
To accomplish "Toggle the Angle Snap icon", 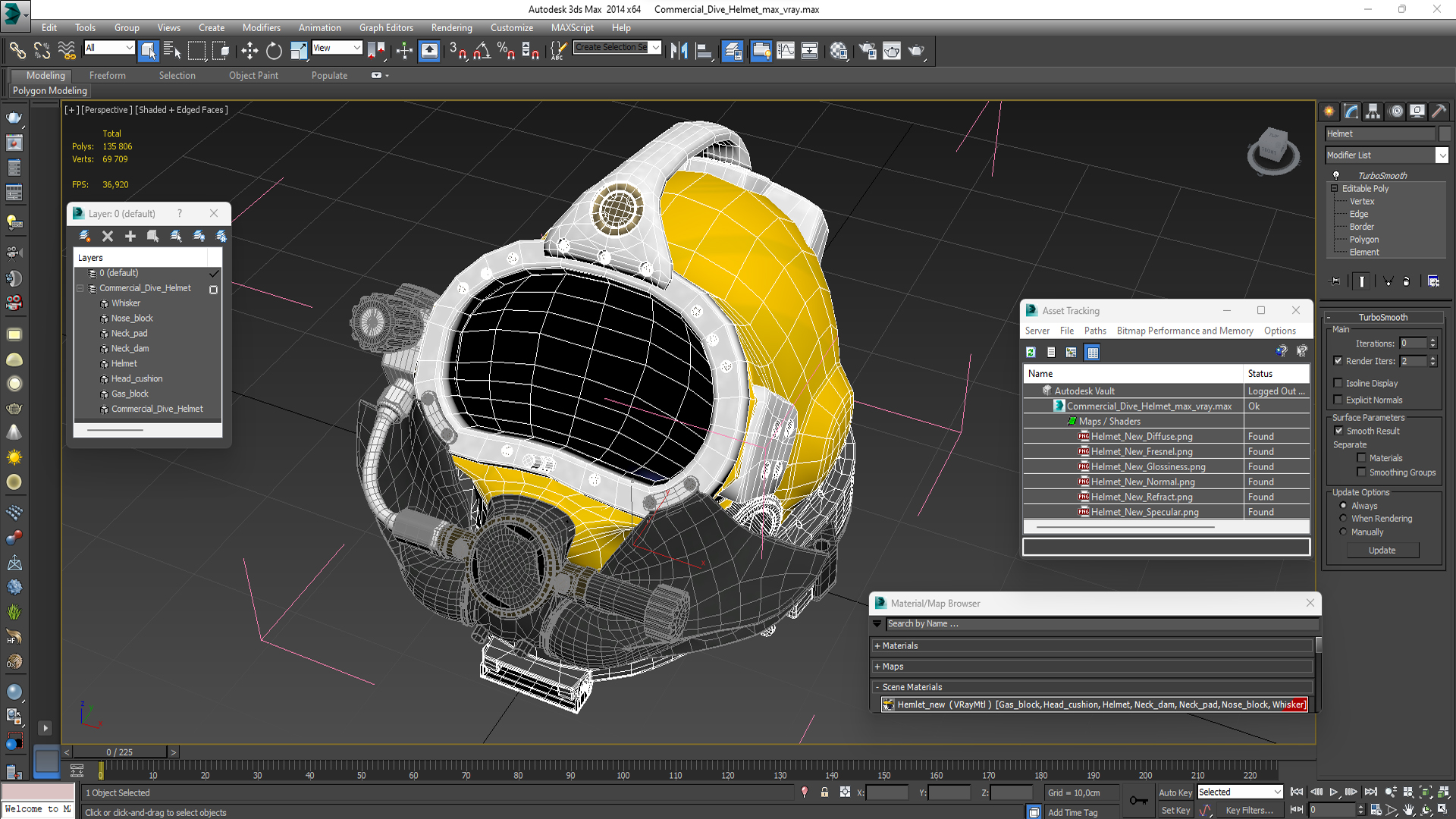I will click(x=482, y=51).
